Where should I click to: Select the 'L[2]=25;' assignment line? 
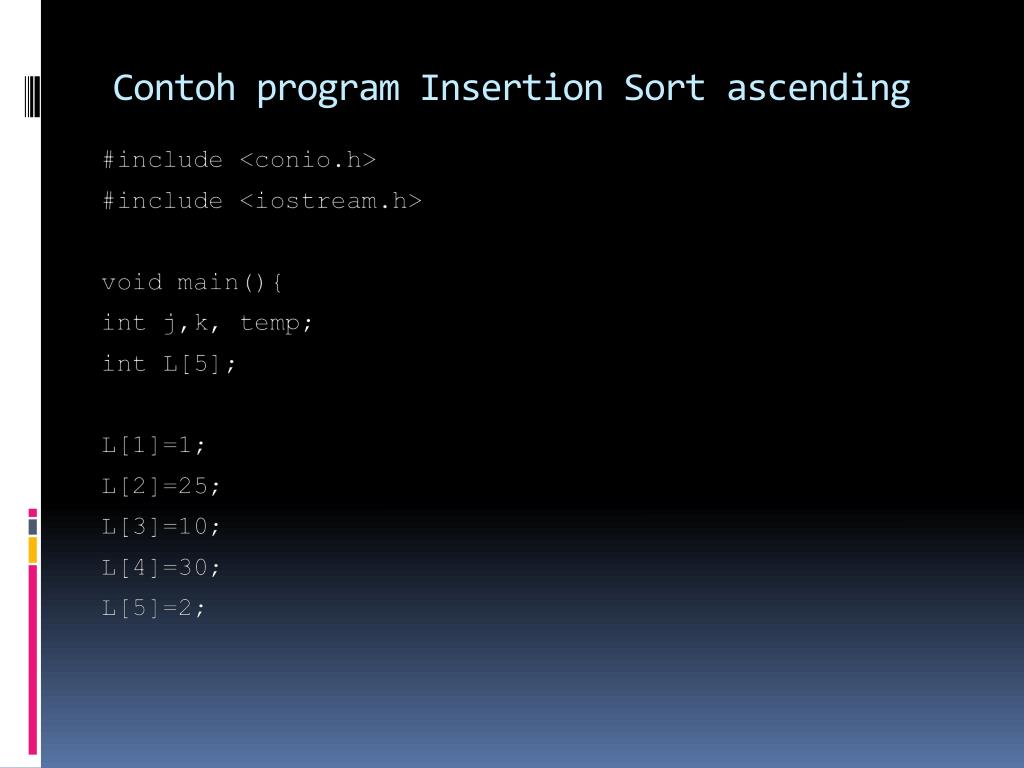[x=161, y=486]
